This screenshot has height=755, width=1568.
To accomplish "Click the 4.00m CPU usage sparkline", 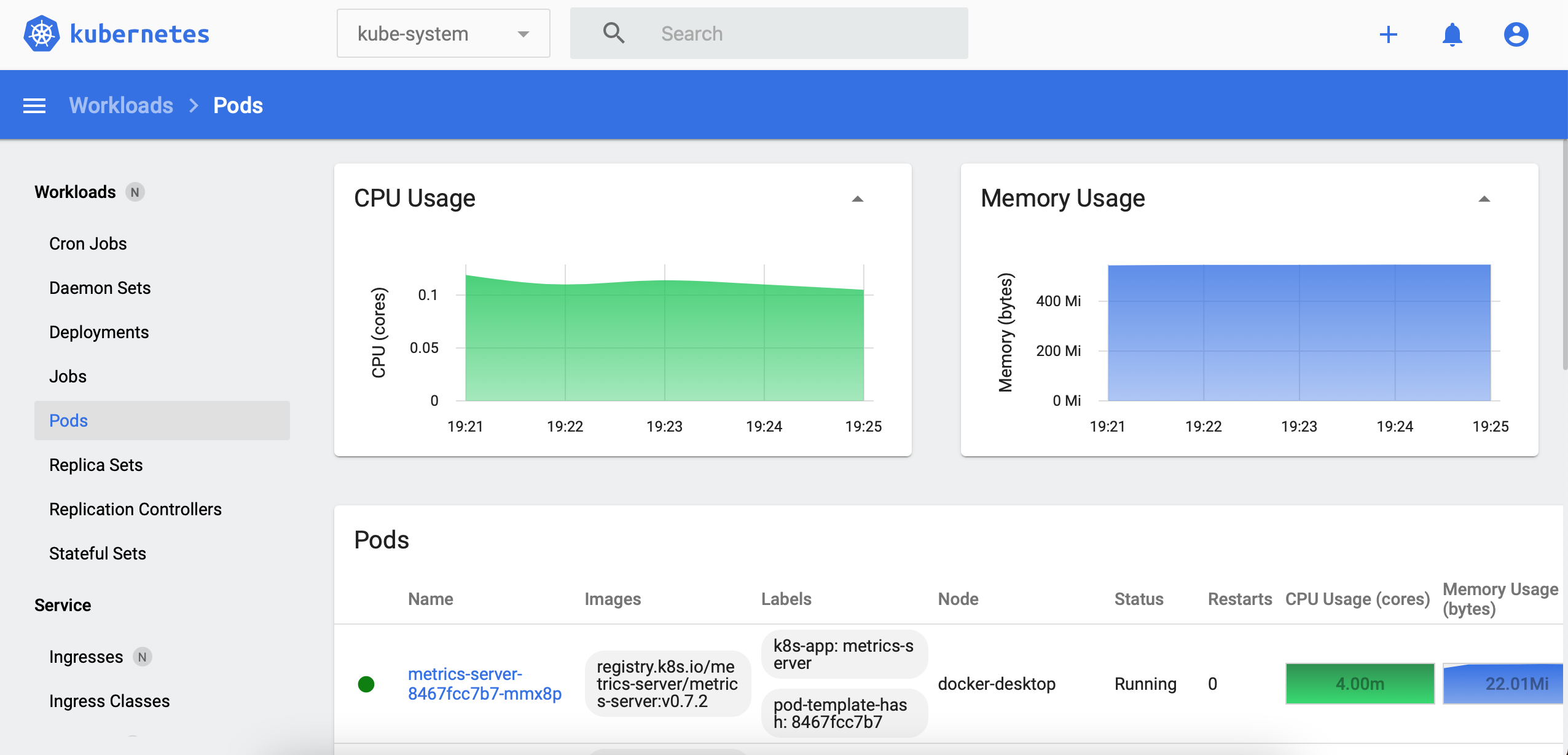I will [x=1360, y=684].
